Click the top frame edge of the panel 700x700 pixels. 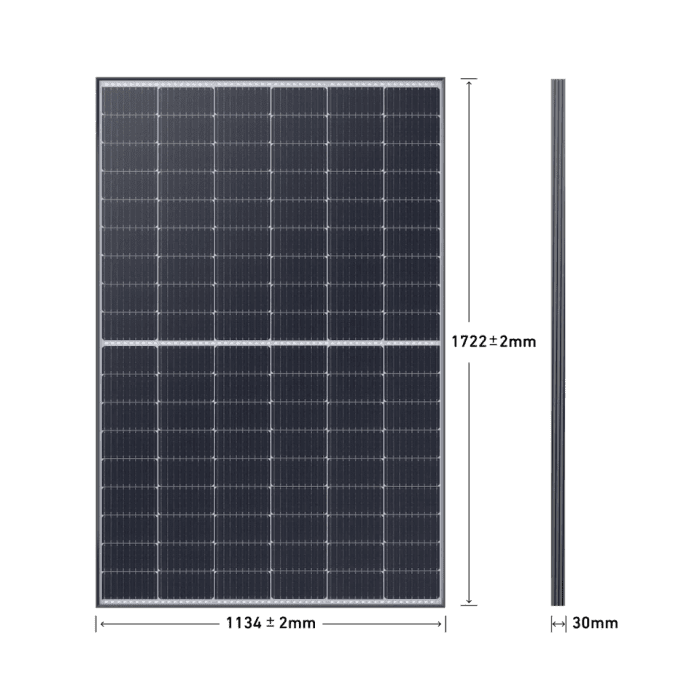pos(270,80)
